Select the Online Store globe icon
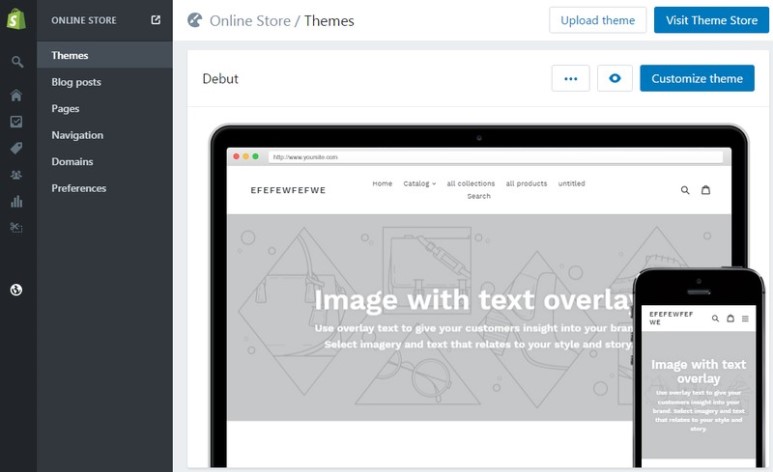773x472 pixels. point(17,290)
